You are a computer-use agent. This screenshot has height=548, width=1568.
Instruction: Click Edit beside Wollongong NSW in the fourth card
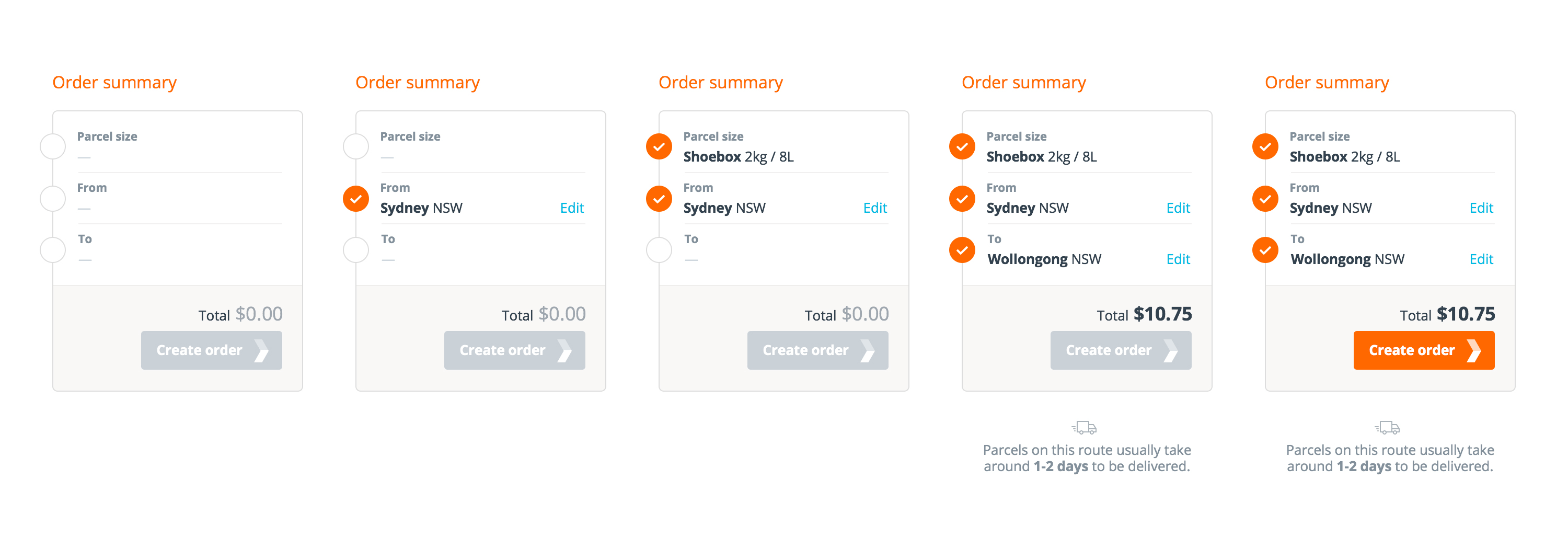[1178, 259]
